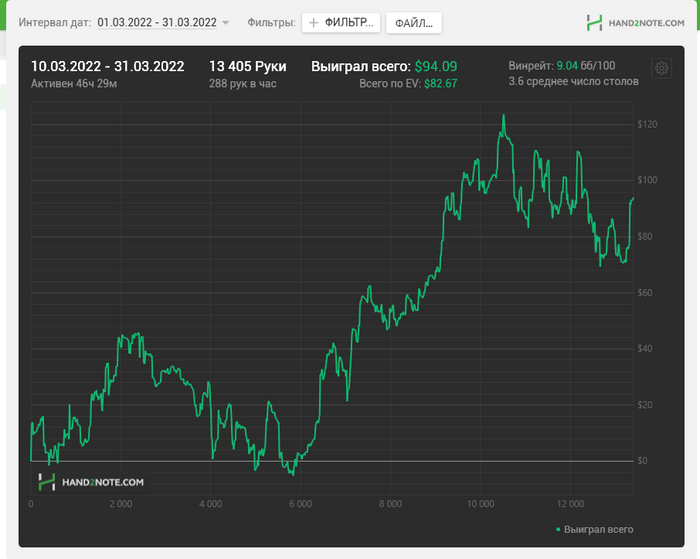Click the $20 y-axis label
Viewport: 700px width, 559px height.
[x=645, y=405]
